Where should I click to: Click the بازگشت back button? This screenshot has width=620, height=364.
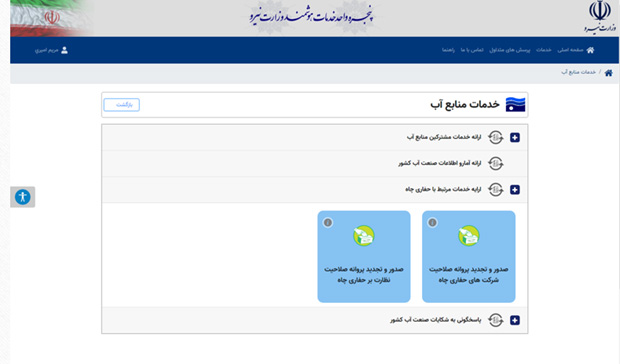click(x=122, y=105)
